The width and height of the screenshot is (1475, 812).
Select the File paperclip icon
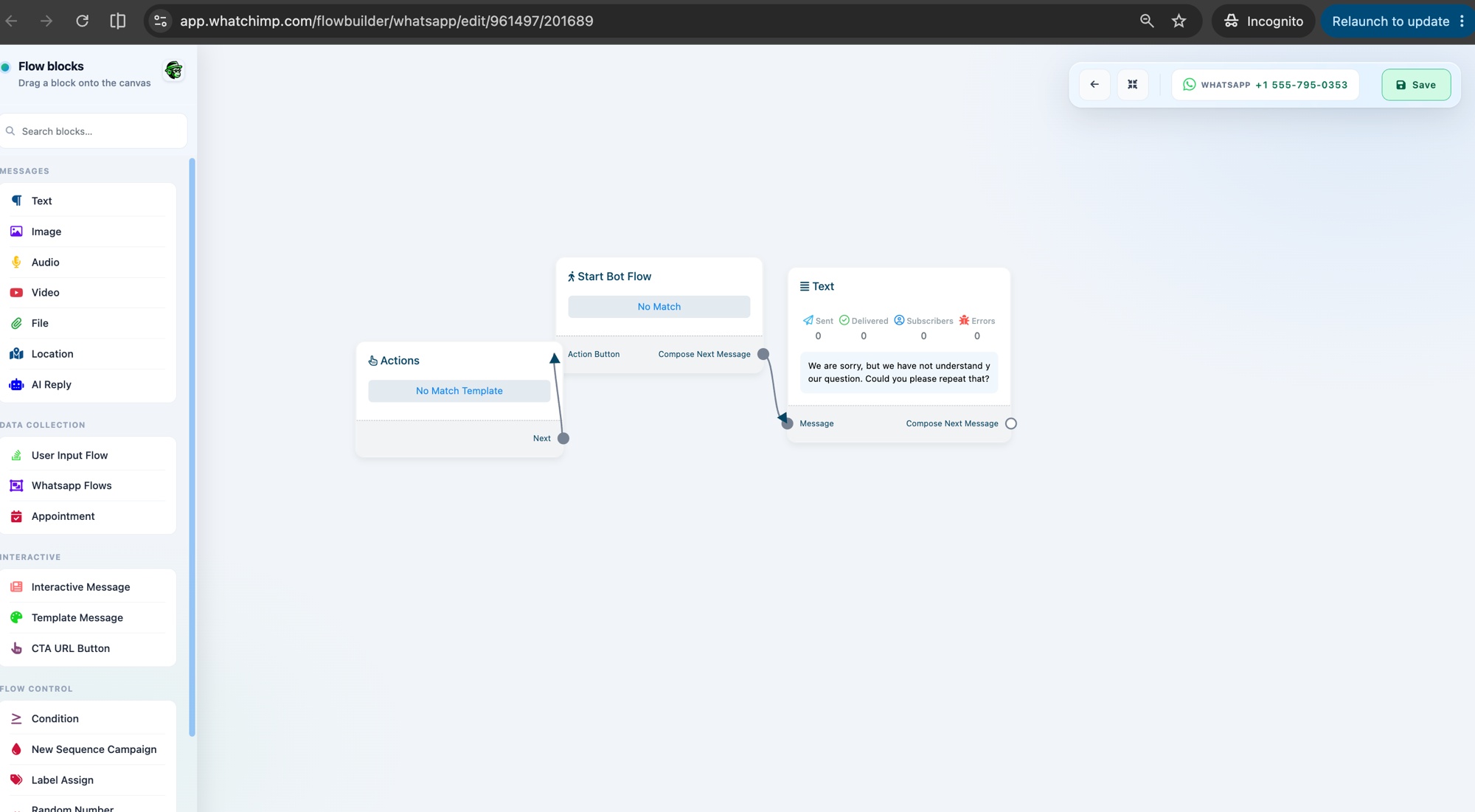click(16, 323)
